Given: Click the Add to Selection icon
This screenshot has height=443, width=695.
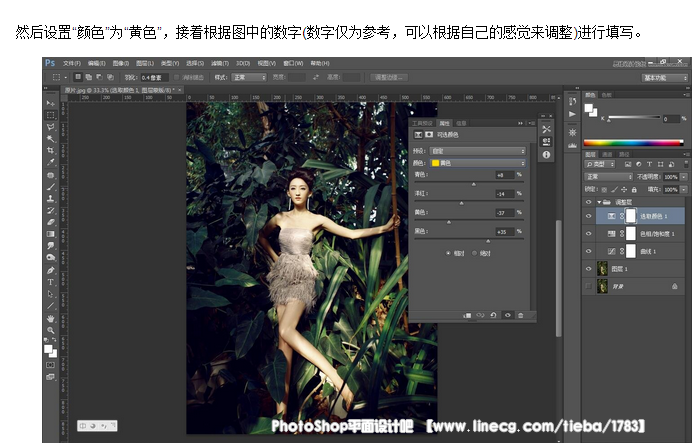Looking at the screenshot, I should (89, 77).
